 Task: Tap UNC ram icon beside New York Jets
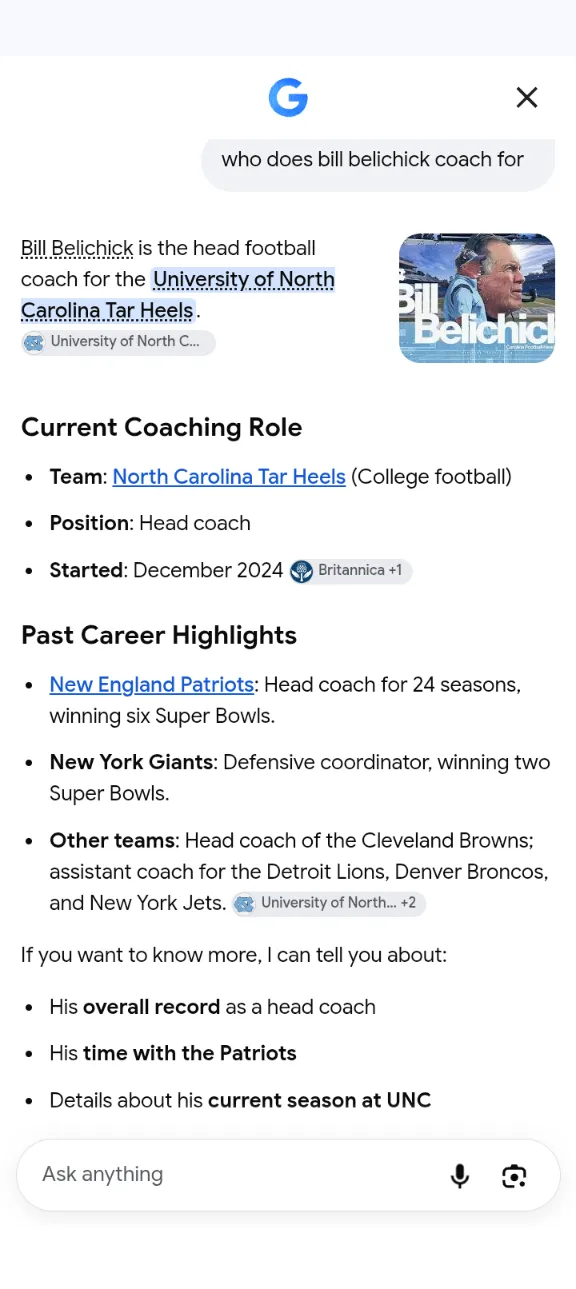tap(244, 903)
